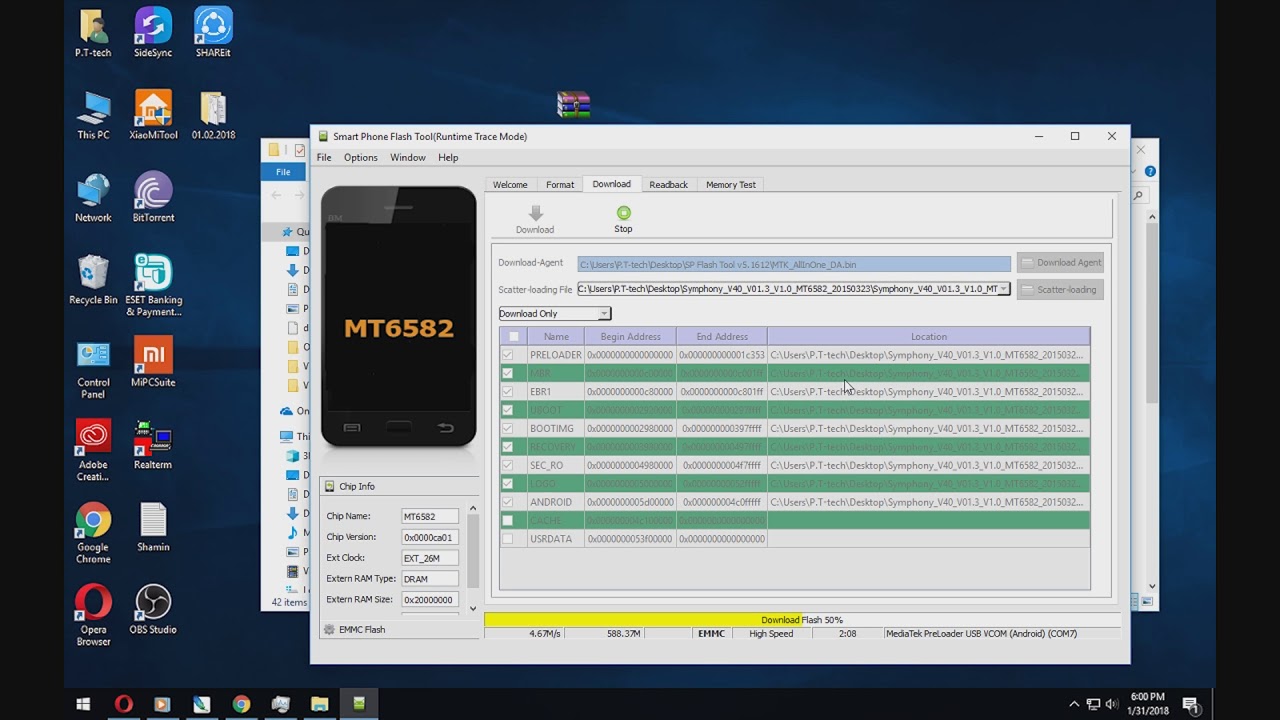1280x720 pixels.
Task: Select the WinRAR archive icon on desktop
Action: coord(574,105)
